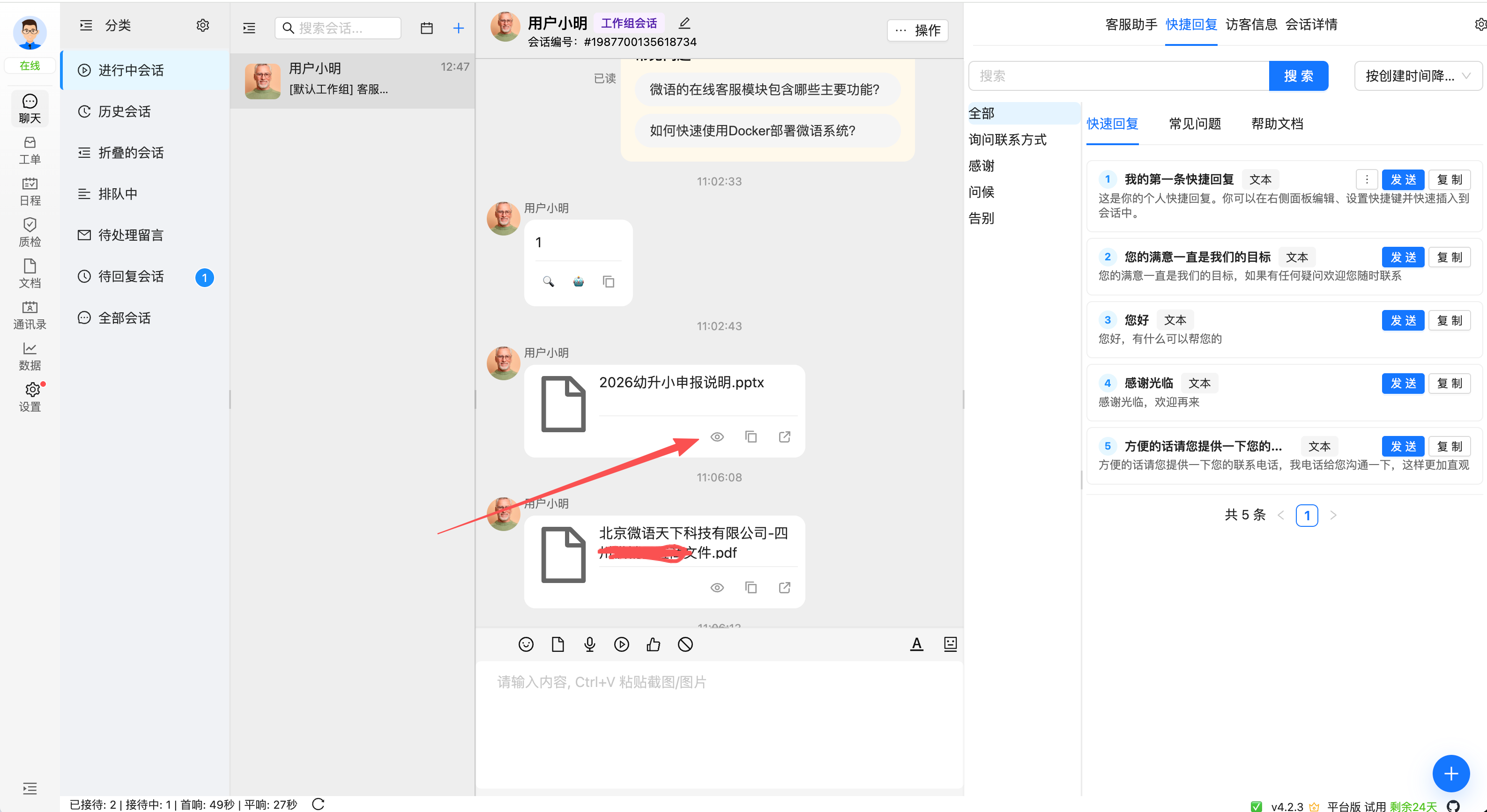Viewport: 1487px width, 812px height.
Task: Click the file attachment icon in message toolbar
Action: pyautogui.click(x=558, y=644)
